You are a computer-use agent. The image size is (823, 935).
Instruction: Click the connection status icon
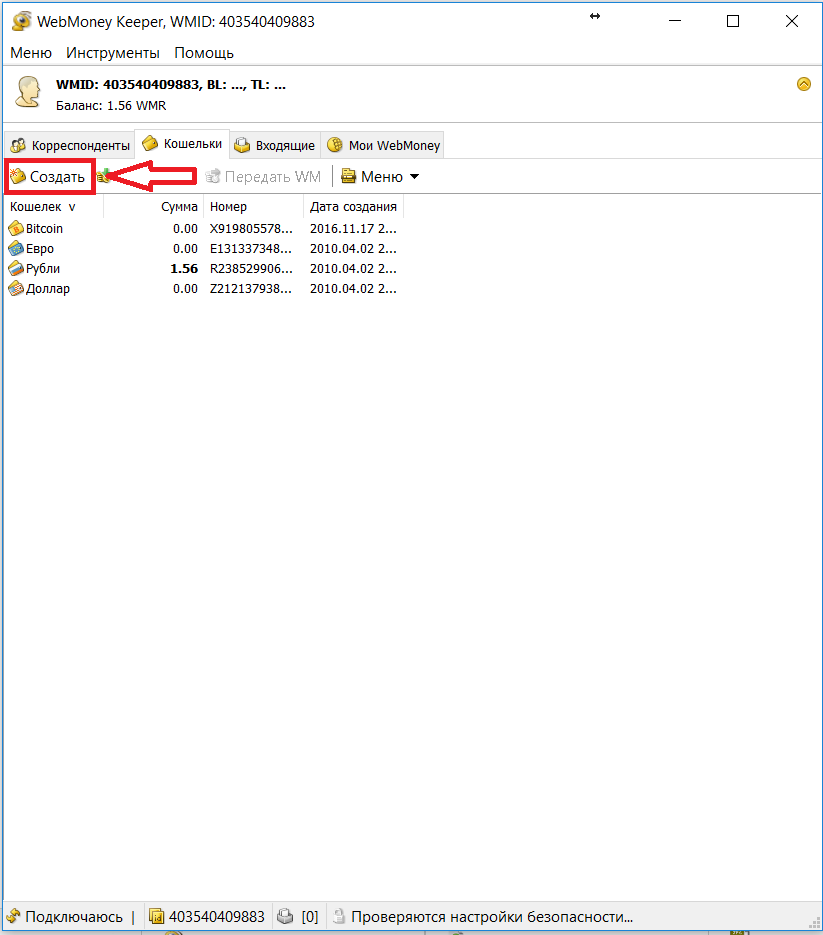14,916
